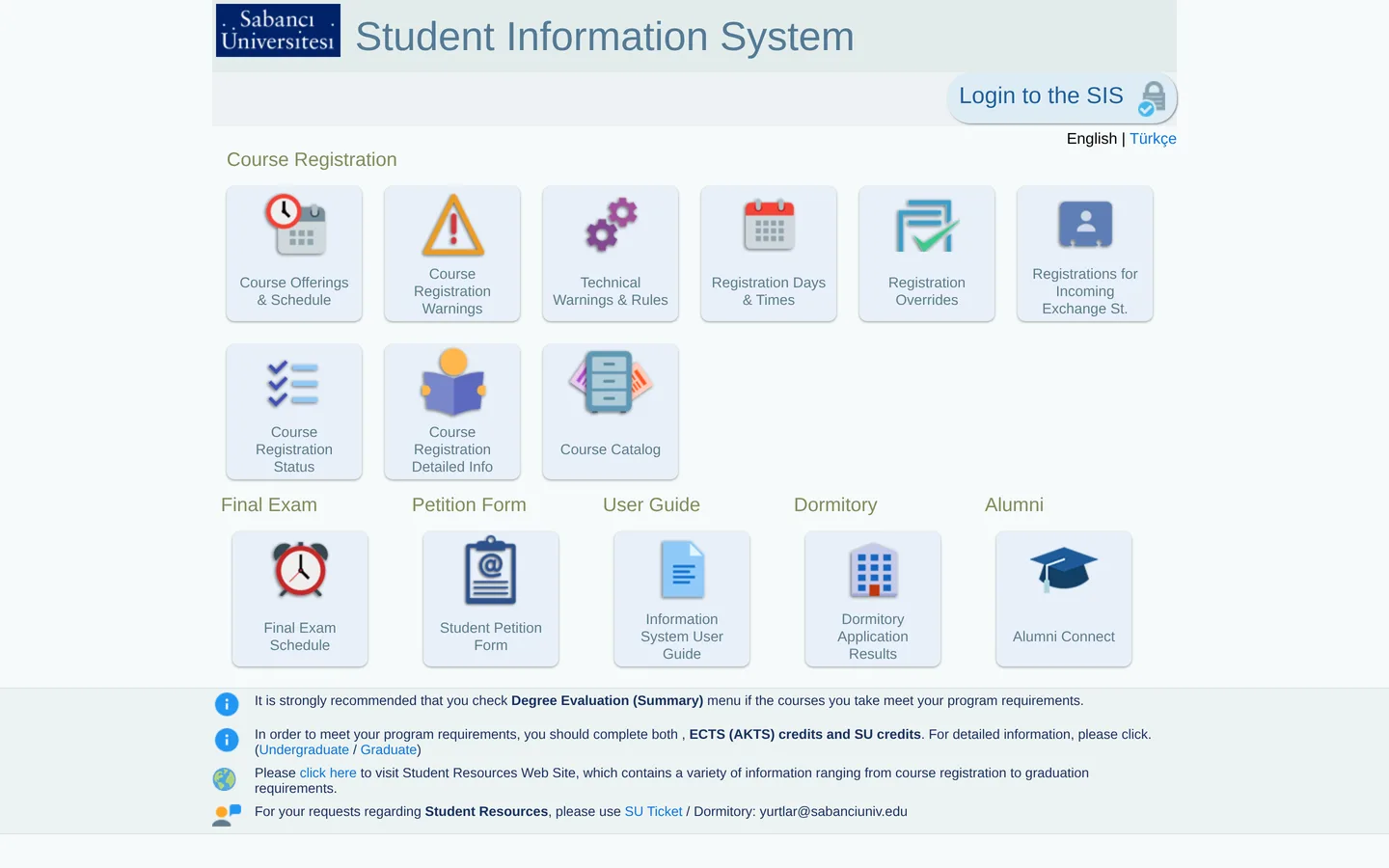Click the Alumni Connect graduation cap icon
The height and width of the screenshot is (868, 1389).
[1064, 569]
